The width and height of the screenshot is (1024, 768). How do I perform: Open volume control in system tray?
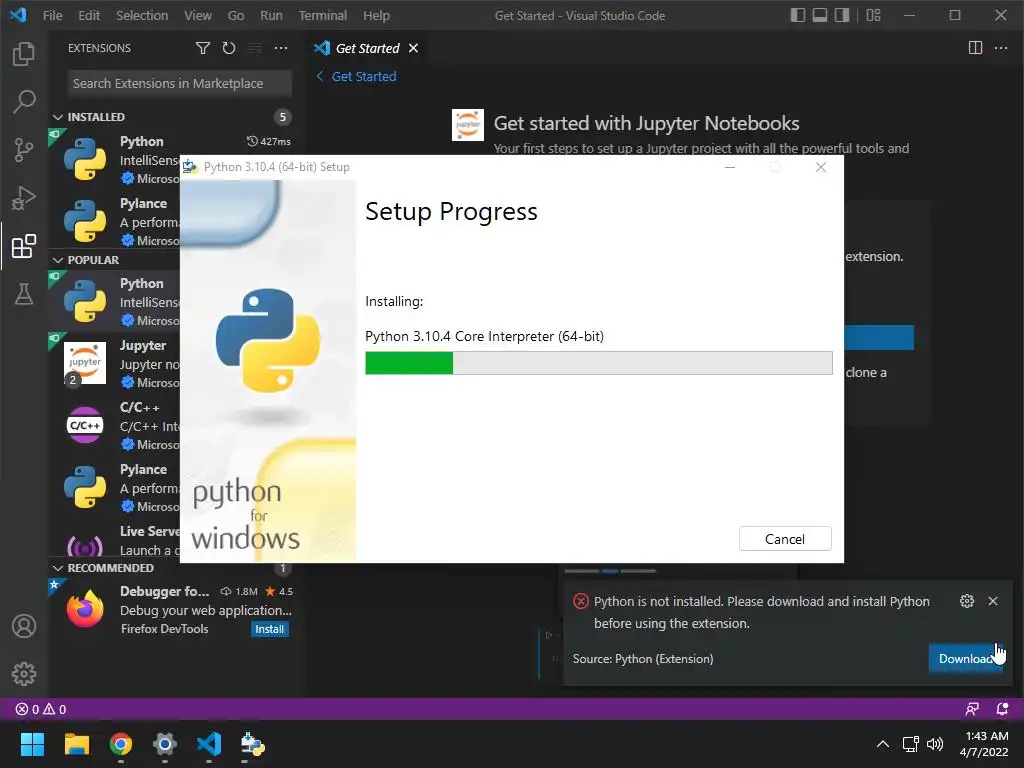[x=935, y=744]
